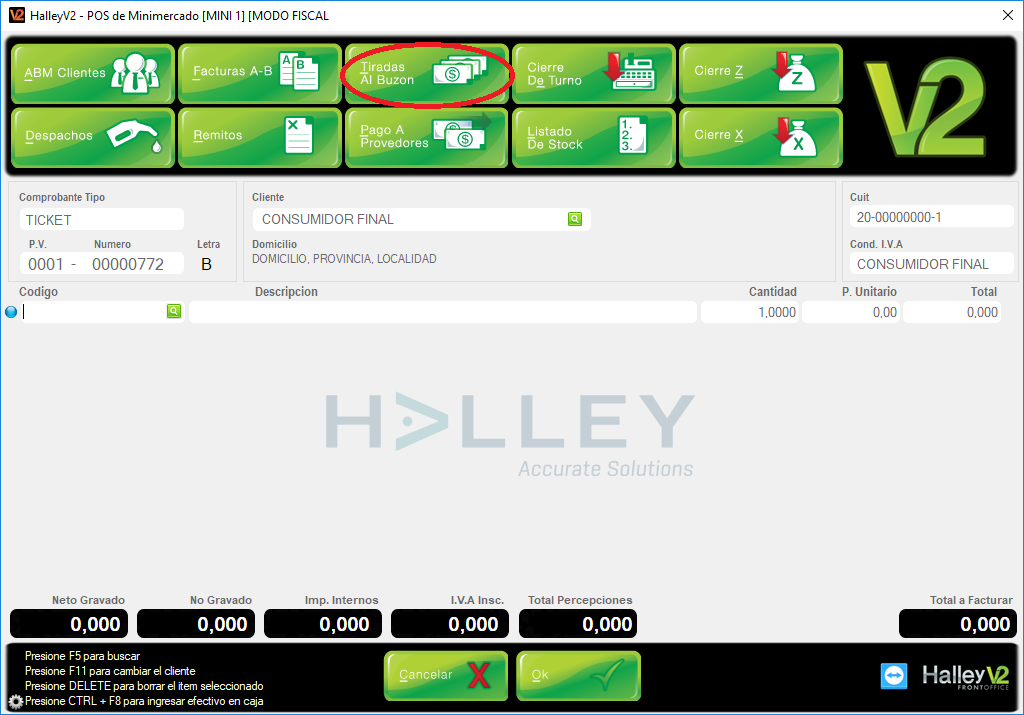Click the Domicilio address text
Image resolution: width=1024 pixels, height=715 pixels.
(344, 259)
